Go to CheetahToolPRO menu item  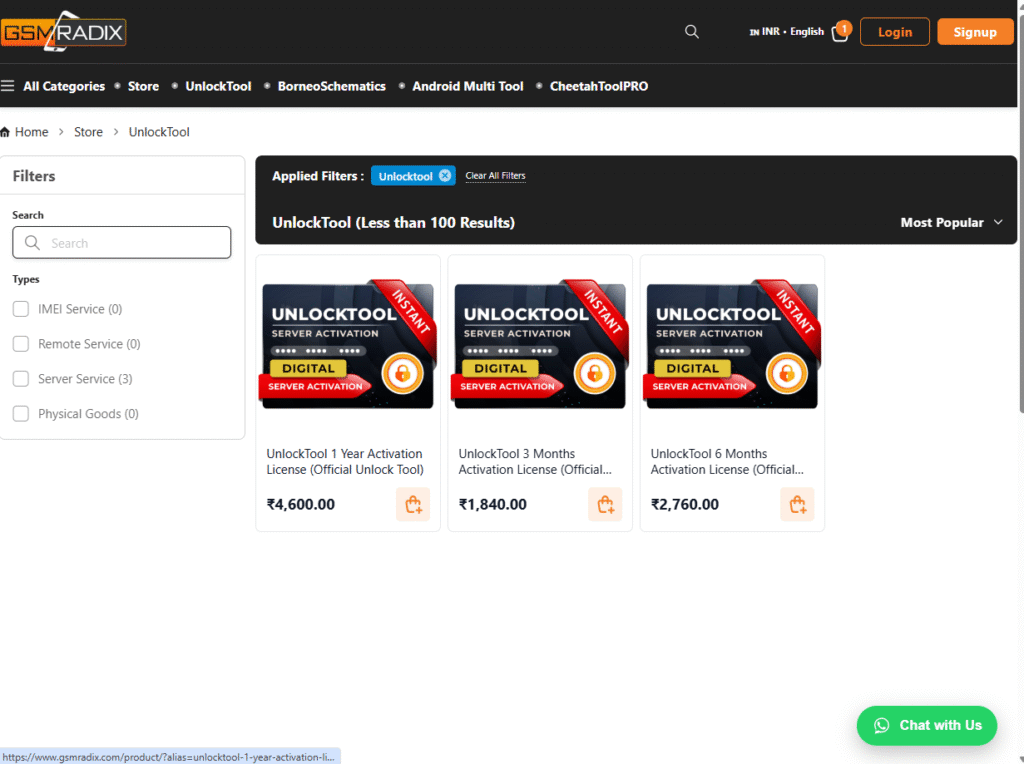[598, 86]
